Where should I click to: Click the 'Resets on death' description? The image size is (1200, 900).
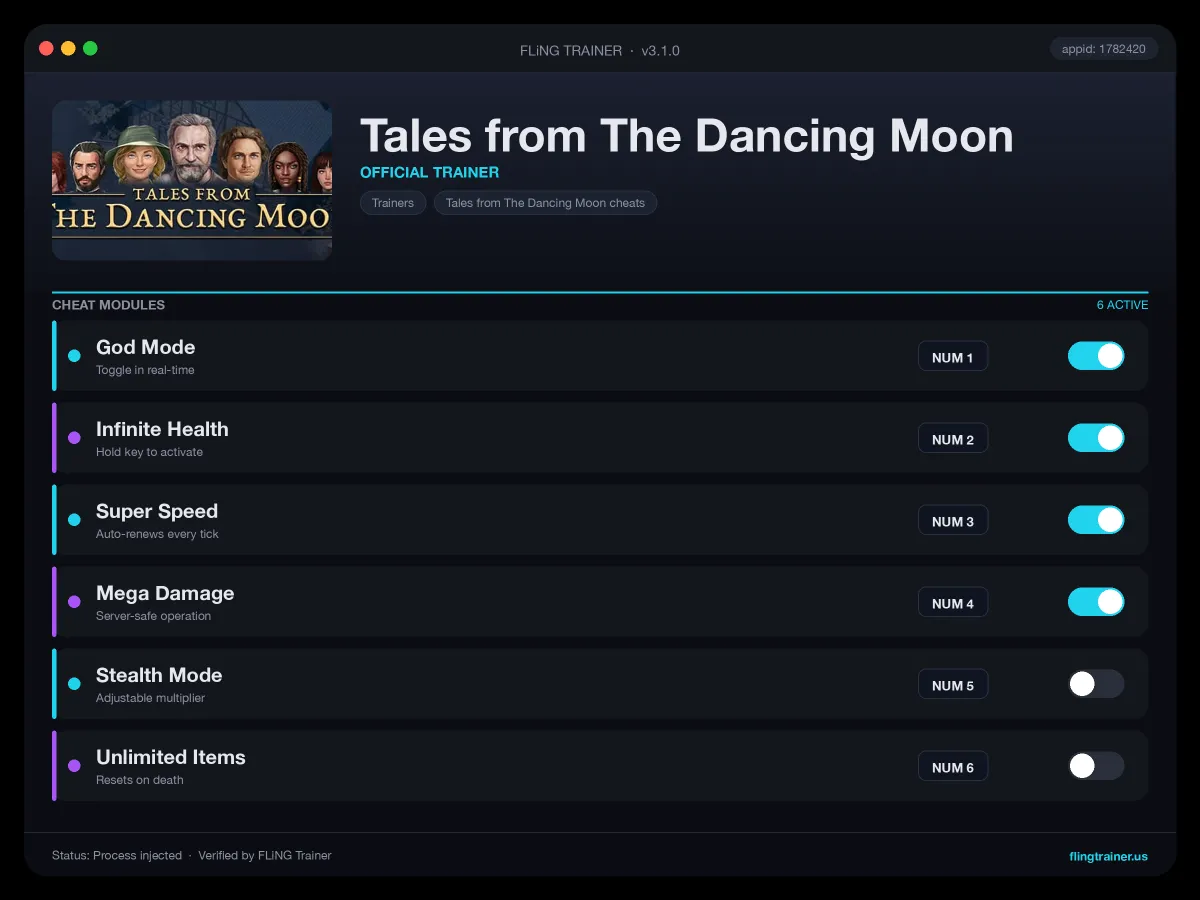click(140, 780)
